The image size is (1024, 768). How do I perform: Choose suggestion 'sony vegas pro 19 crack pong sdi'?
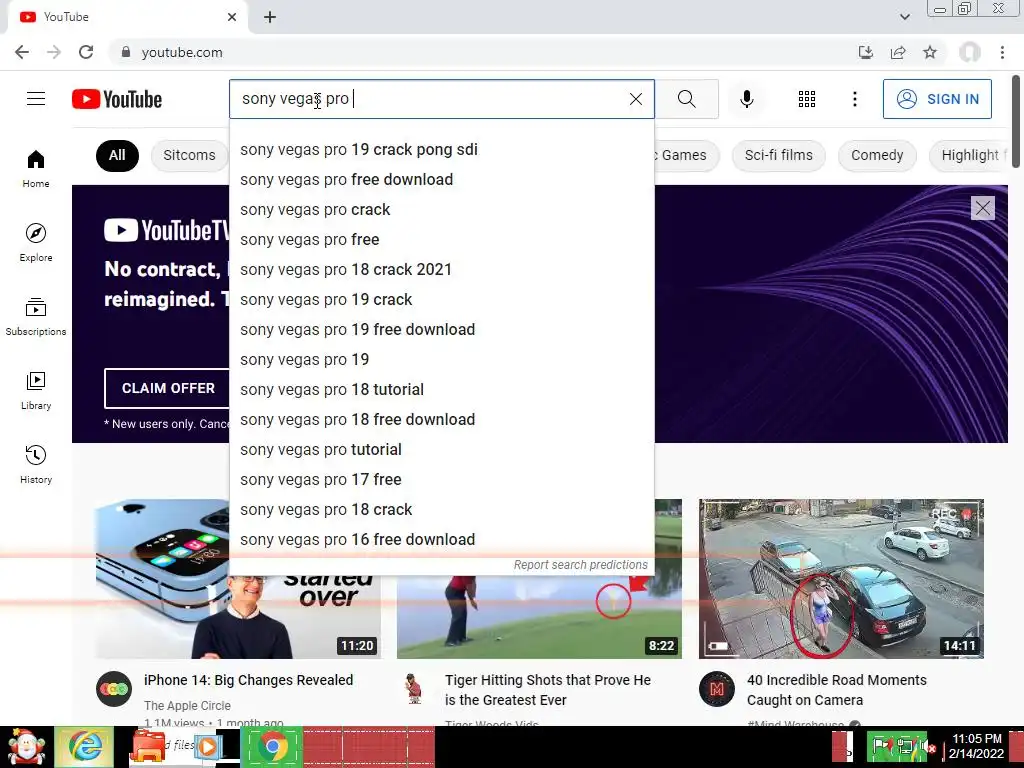click(441, 150)
